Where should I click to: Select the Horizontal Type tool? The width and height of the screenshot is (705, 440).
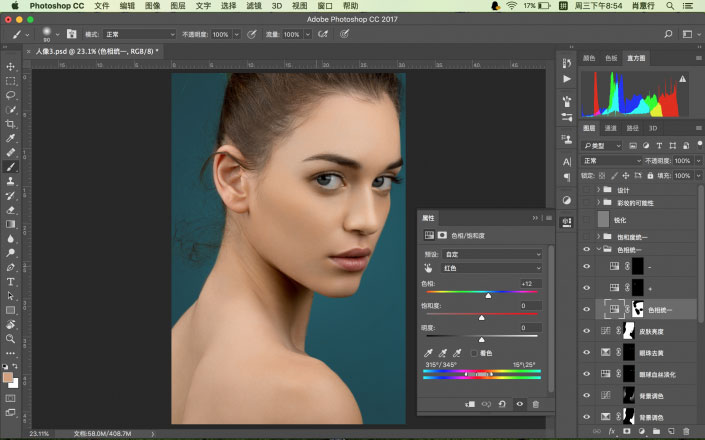tap(10, 282)
